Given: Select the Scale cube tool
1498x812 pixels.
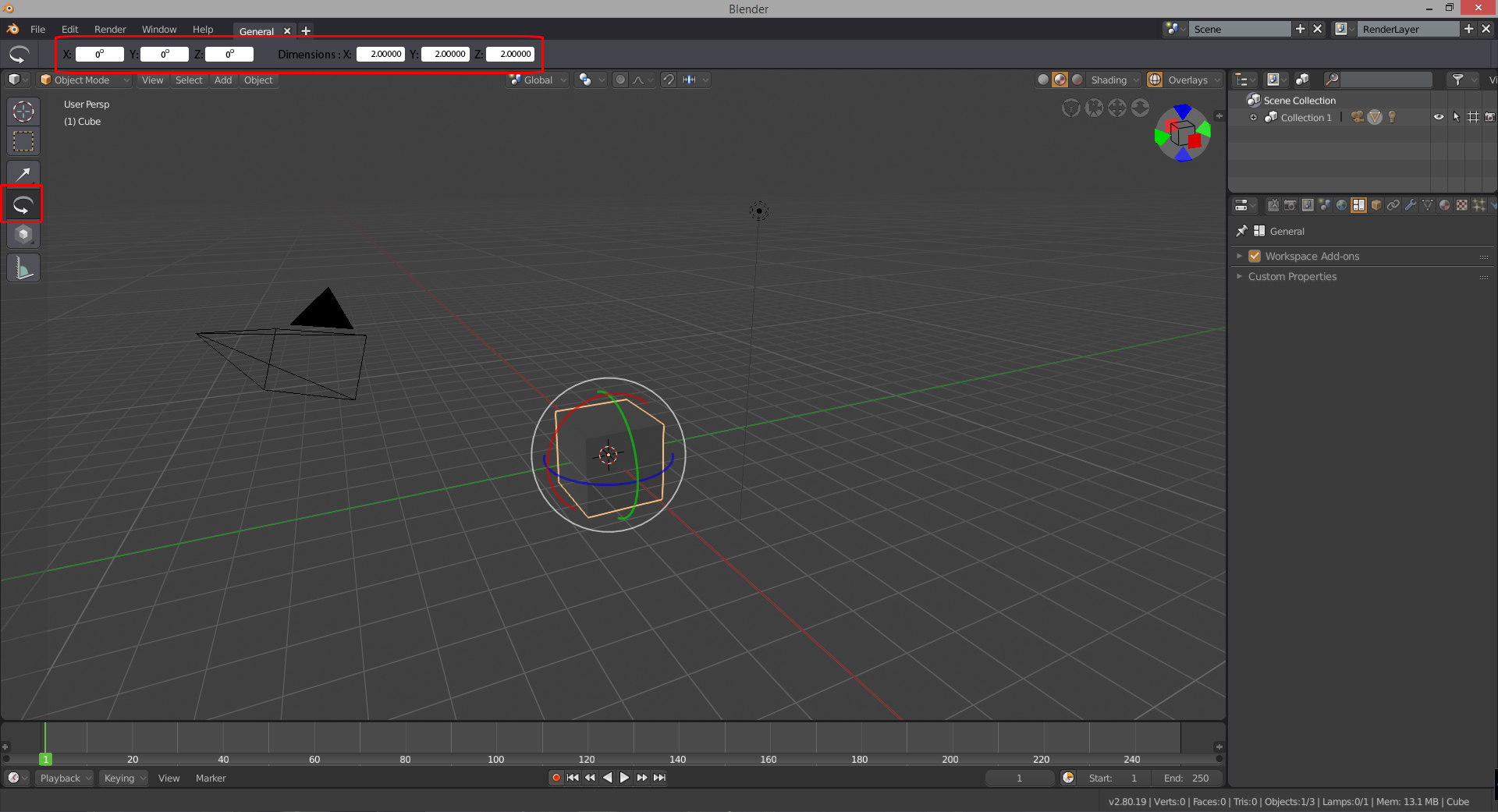Looking at the screenshot, I should [x=23, y=235].
